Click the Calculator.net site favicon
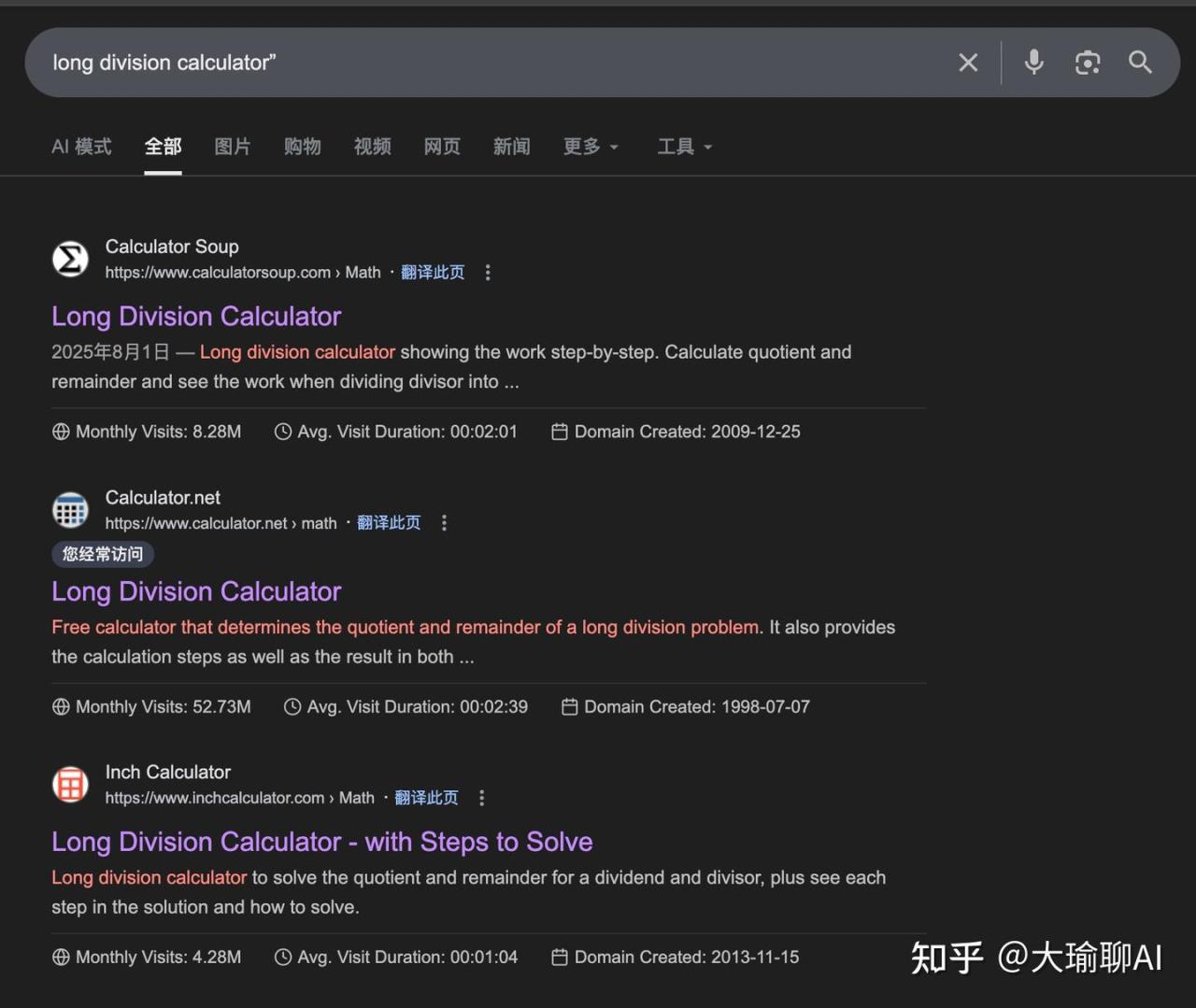The image size is (1196, 1008). tap(70, 510)
